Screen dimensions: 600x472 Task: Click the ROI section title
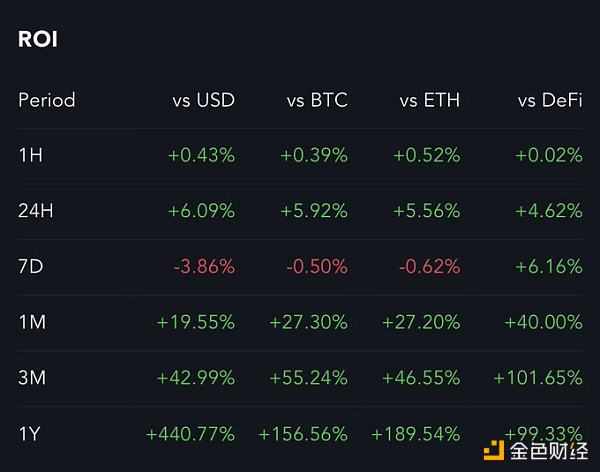pyautogui.click(x=37, y=41)
